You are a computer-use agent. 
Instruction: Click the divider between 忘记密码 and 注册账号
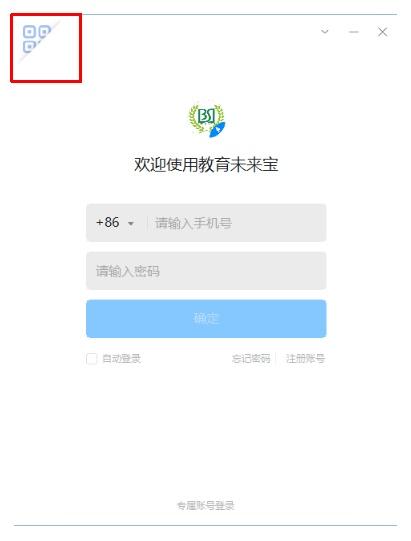[x=277, y=359]
